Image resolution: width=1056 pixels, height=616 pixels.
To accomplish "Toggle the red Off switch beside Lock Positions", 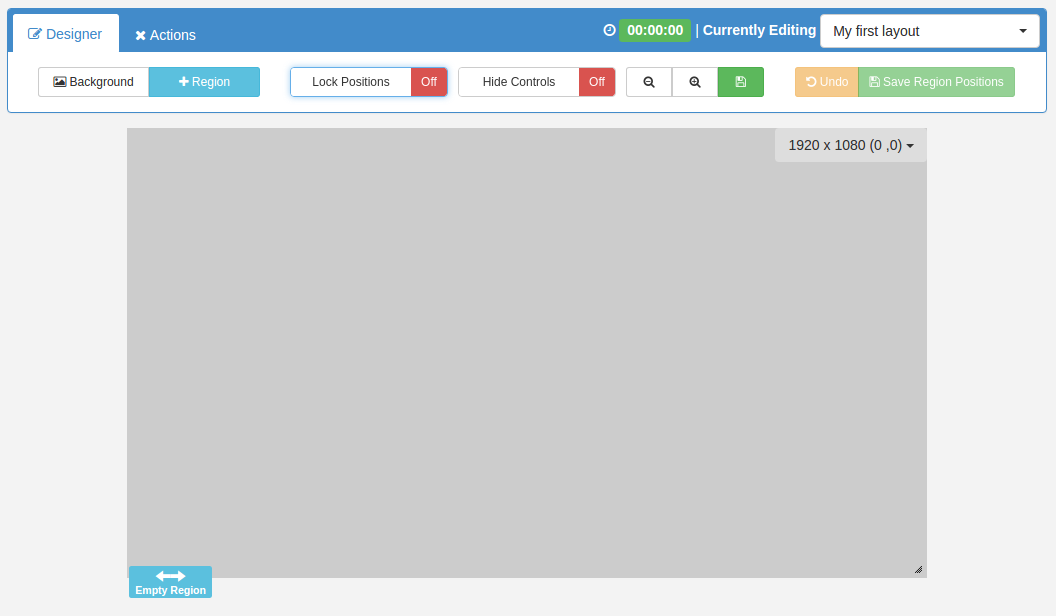I will (429, 82).
